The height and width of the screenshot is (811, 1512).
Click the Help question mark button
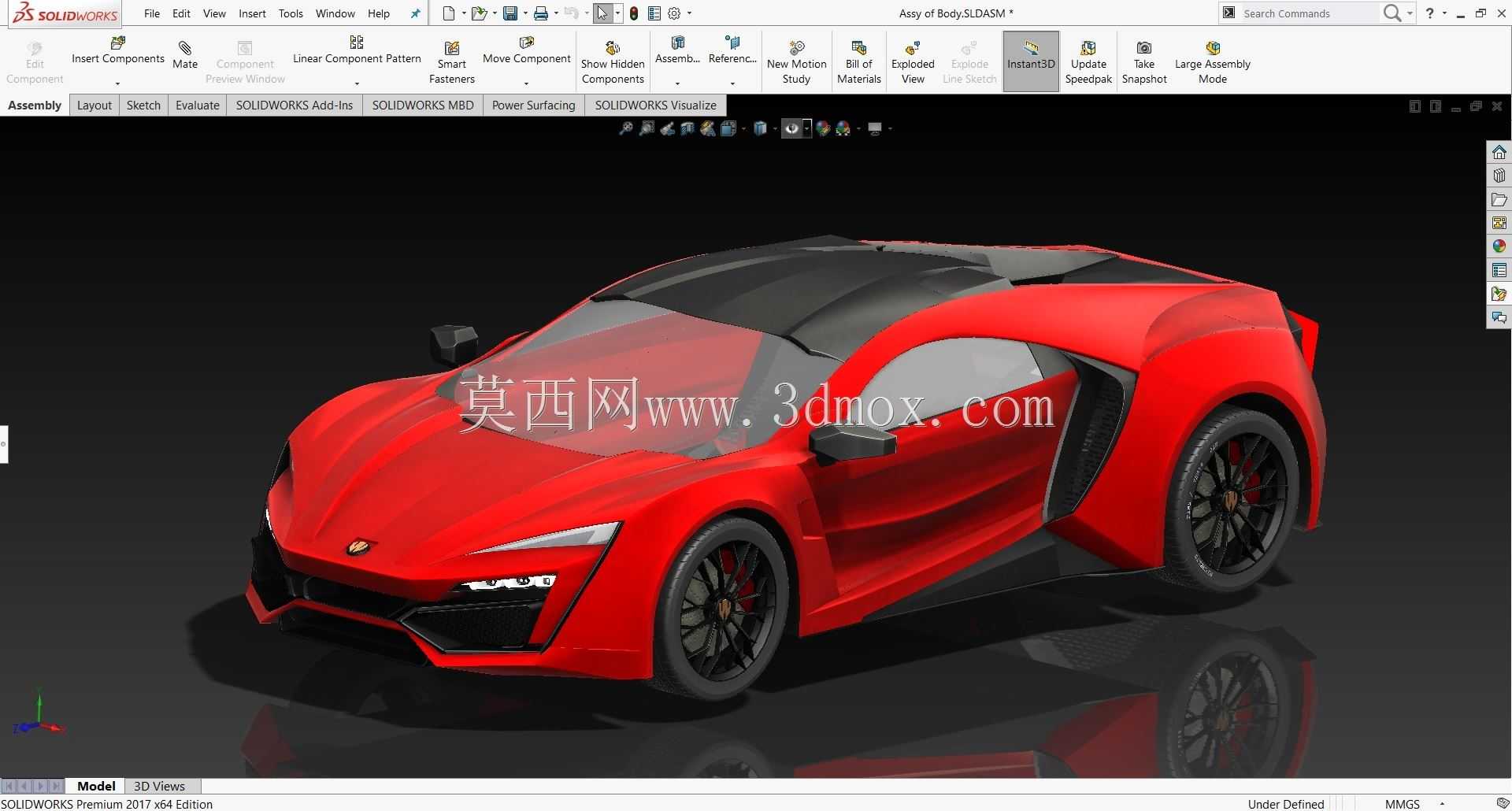(1430, 13)
